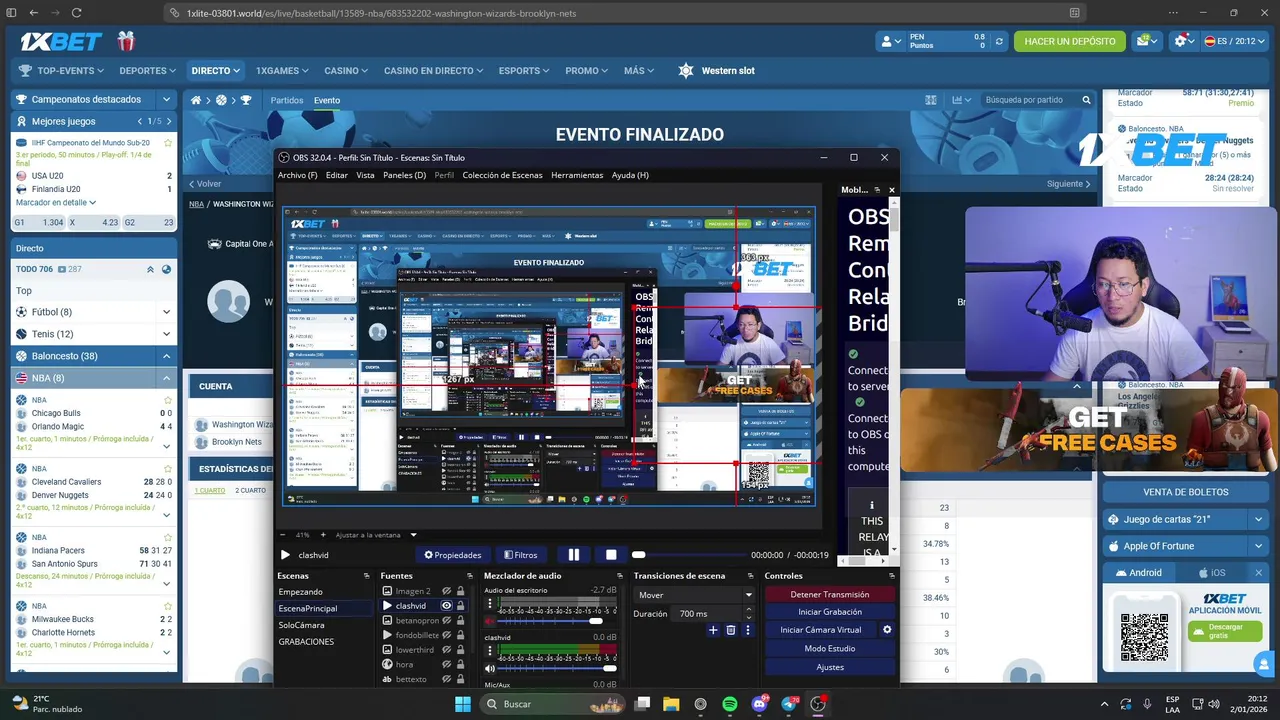Open the Mover transition dropdown
The image size is (1280, 720).
(x=694, y=595)
